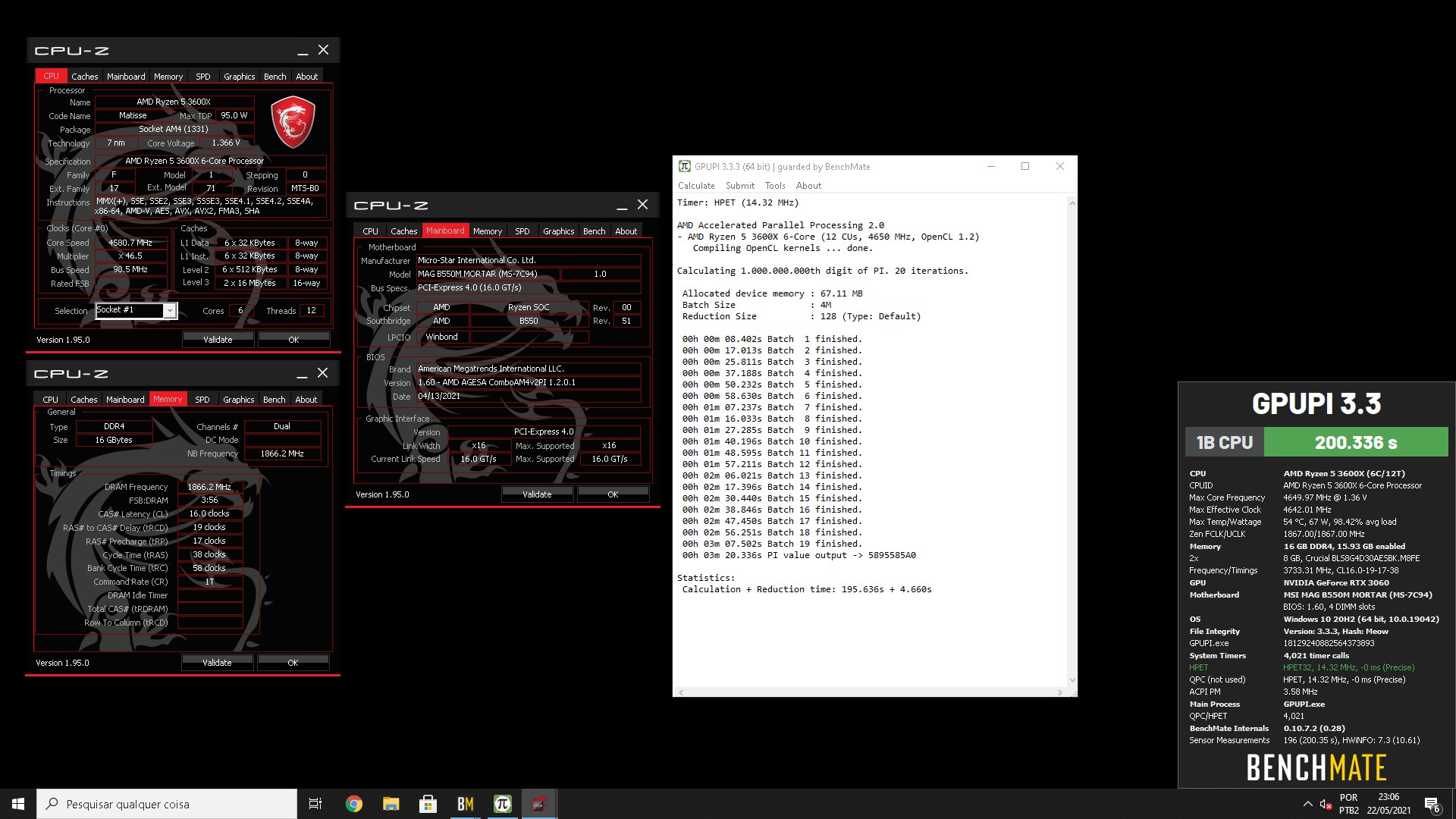This screenshot has height=819, width=1456.
Task: Open Graphics tab in Mainboard window
Action: tap(559, 231)
